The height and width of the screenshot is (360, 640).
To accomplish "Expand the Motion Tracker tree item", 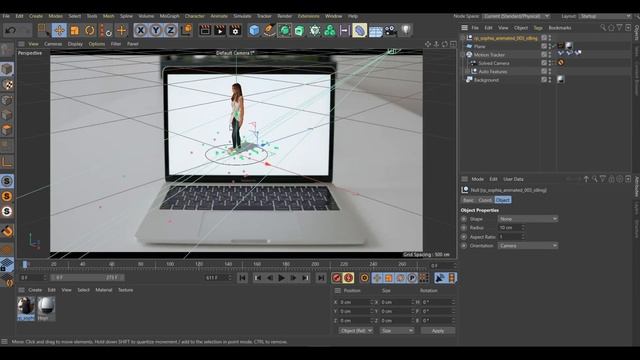I will click(x=463, y=55).
